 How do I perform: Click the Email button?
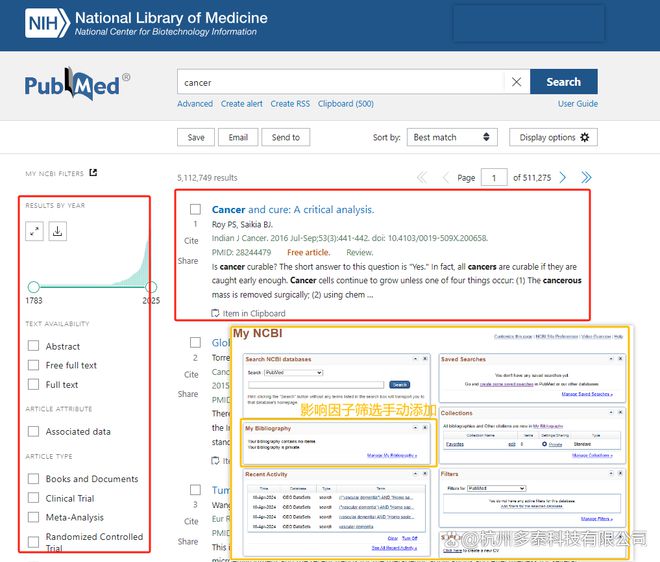coord(238,137)
